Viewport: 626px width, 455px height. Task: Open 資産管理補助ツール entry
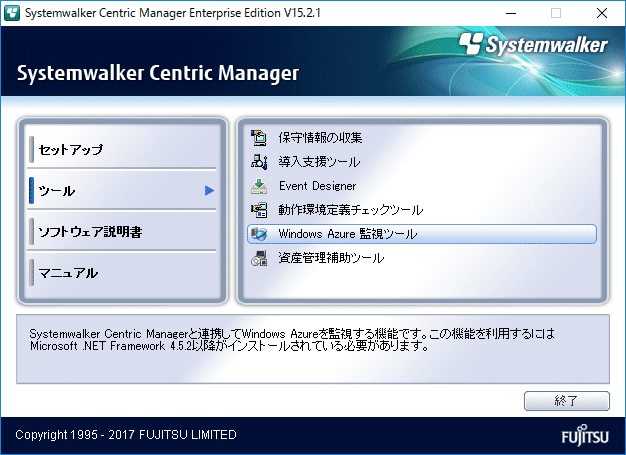[x=331, y=258]
